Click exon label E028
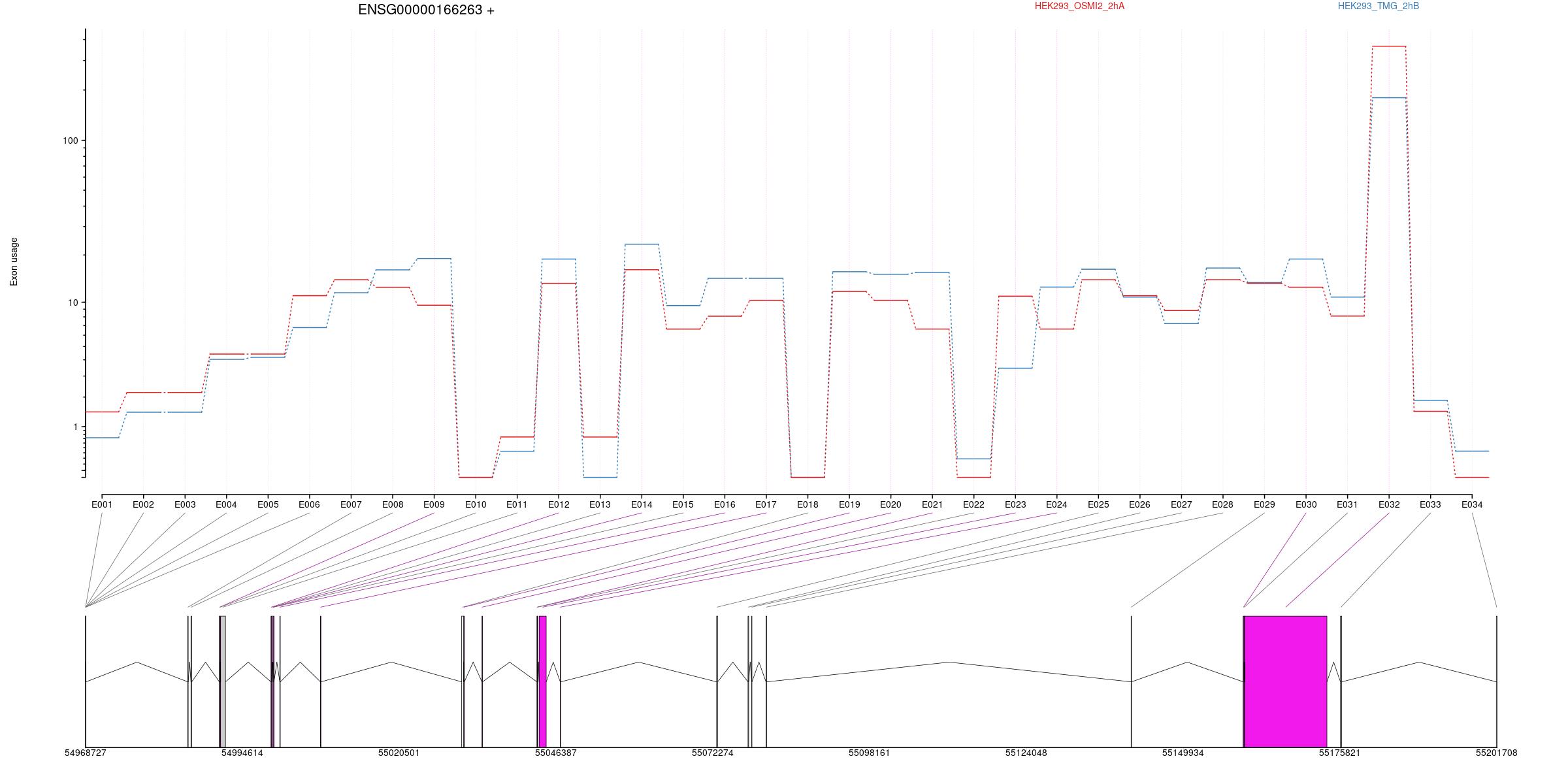1568x784 pixels. pyautogui.click(x=1222, y=504)
